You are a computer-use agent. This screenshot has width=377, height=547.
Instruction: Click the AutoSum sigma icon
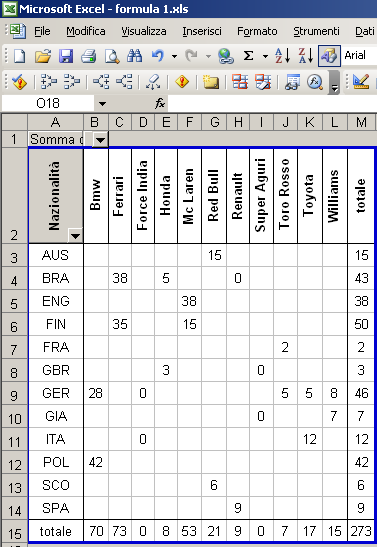(248, 56)
